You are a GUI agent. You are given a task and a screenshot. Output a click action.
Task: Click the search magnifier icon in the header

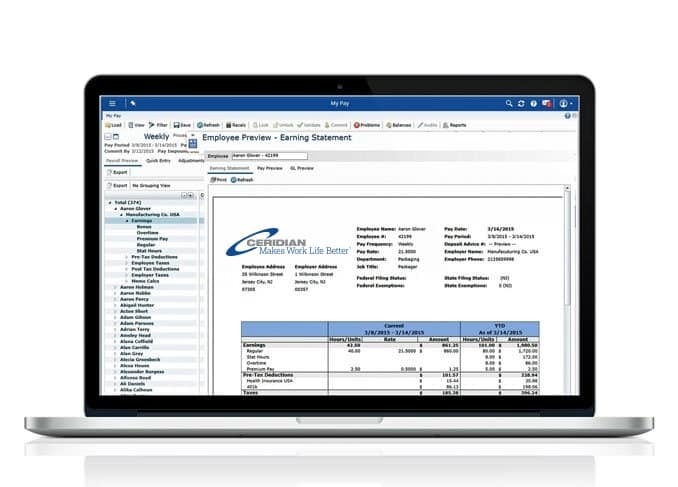pyautogui.click(x=509, y=103)
